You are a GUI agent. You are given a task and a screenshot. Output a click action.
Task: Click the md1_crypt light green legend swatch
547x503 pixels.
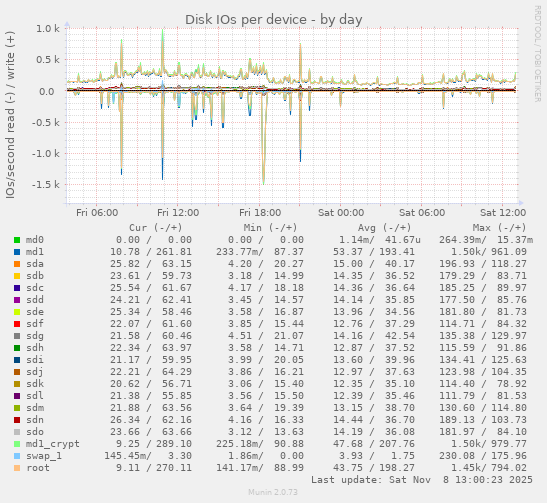(x=17, y=444)
